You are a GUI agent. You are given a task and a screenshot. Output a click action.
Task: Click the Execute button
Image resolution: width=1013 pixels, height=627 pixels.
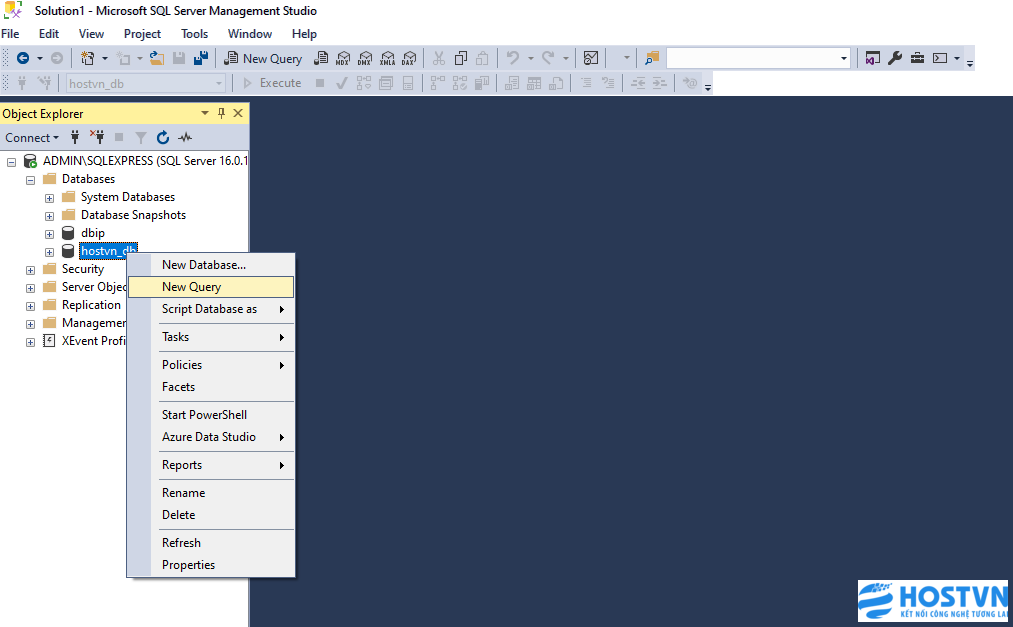tap(271, 83)
